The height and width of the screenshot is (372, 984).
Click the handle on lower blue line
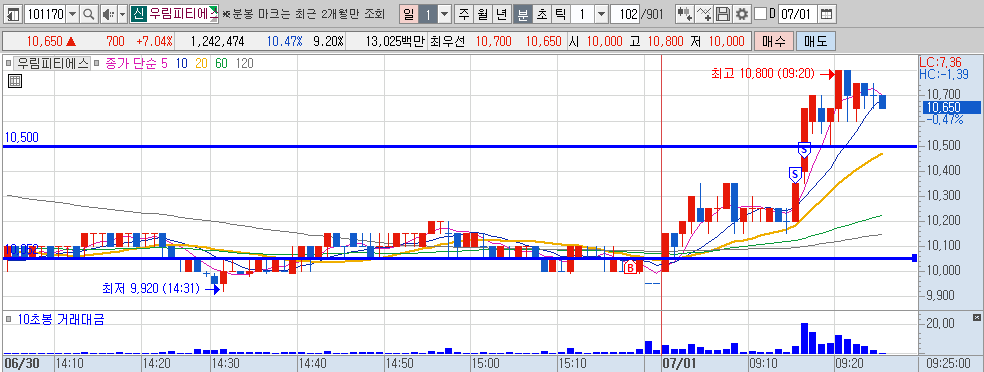pos(914,258)
